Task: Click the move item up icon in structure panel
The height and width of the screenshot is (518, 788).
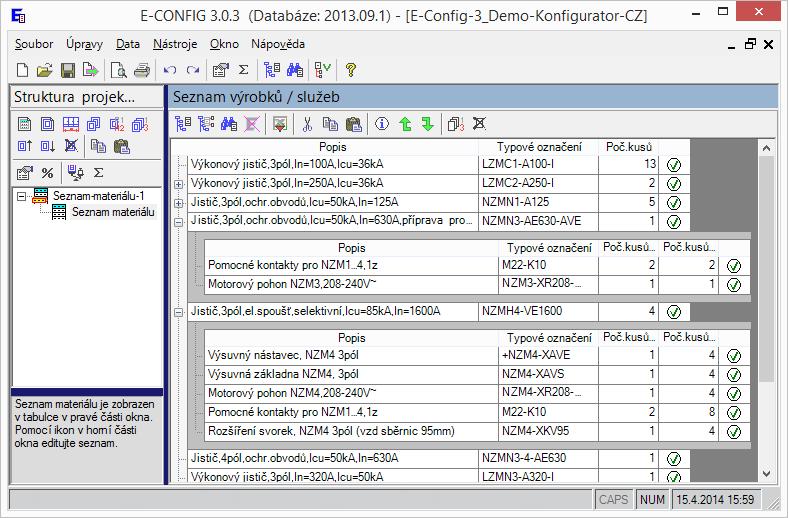Action: click(25, 146)
